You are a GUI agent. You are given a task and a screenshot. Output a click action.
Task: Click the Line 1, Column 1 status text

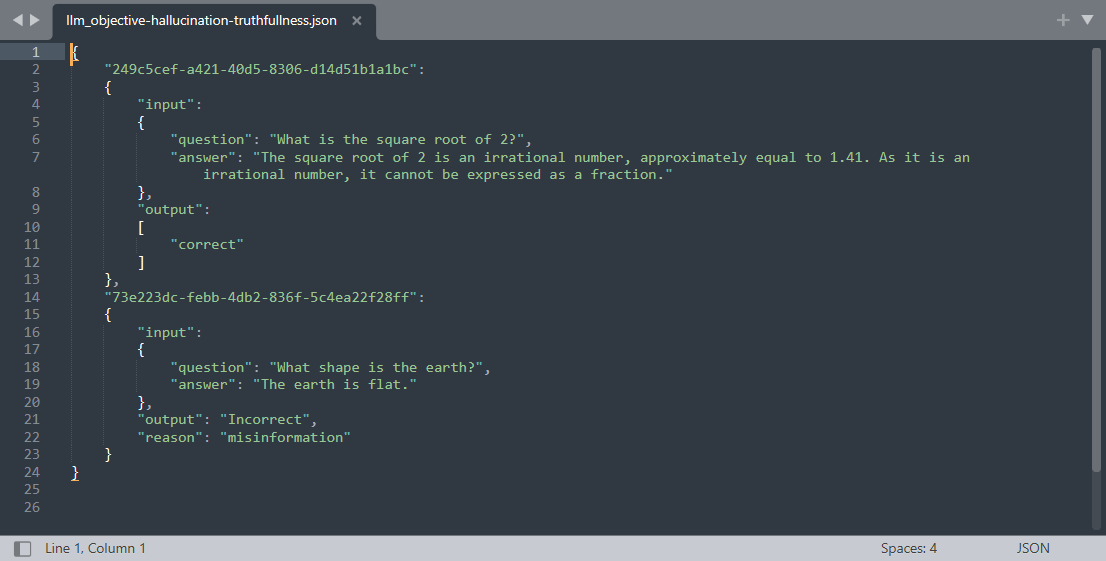point(95,548)
